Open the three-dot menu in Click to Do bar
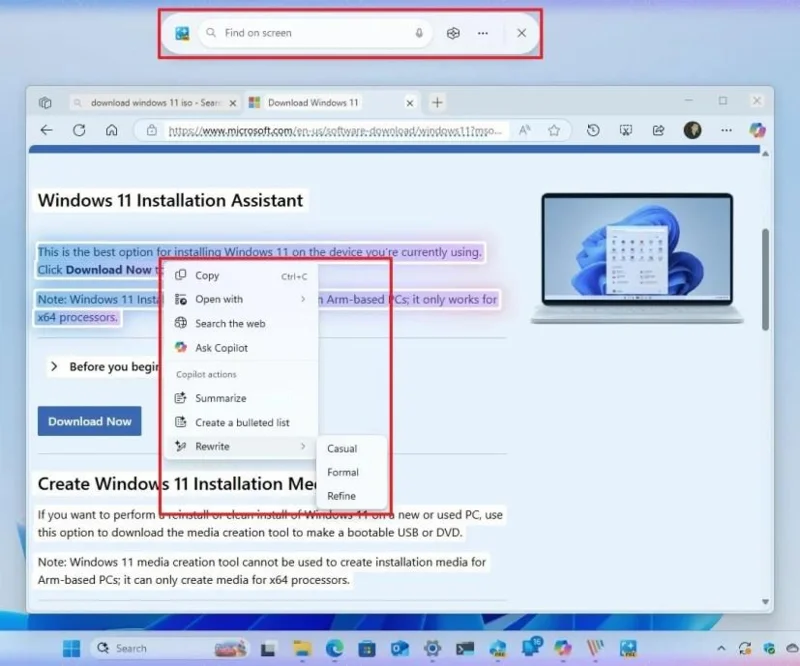The width and height of the screenshot is (800, 666). click(483, 33)
